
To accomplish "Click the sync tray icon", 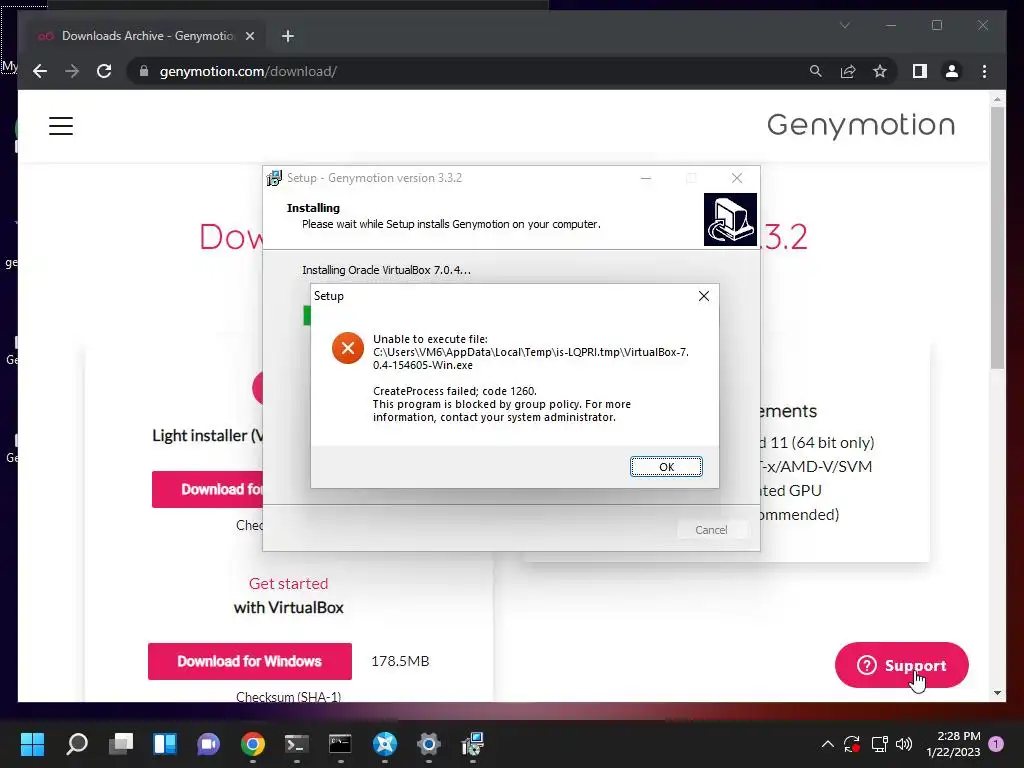I will click(852, 744).
